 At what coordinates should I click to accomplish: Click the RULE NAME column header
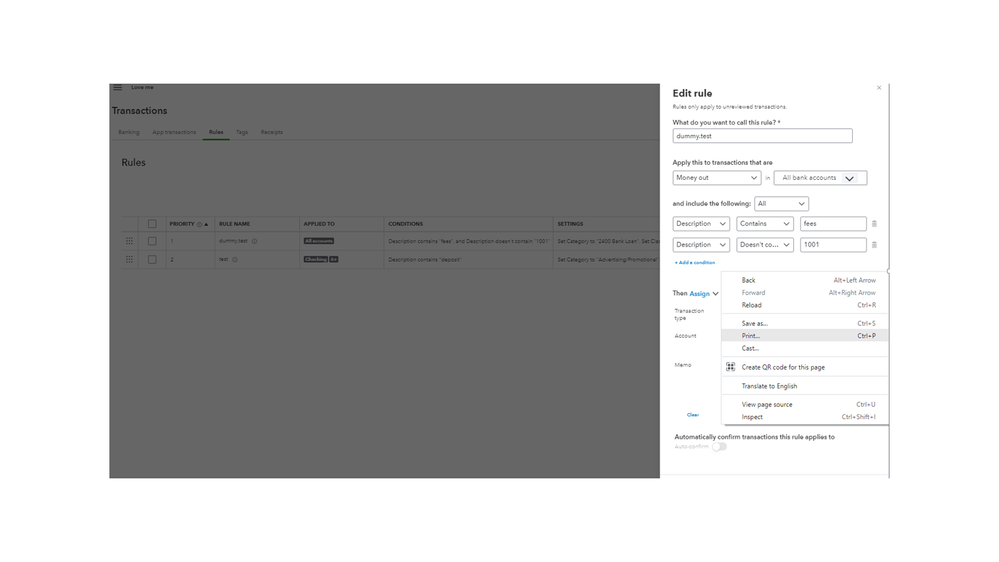pyautogui.click(x=234, y=224)
